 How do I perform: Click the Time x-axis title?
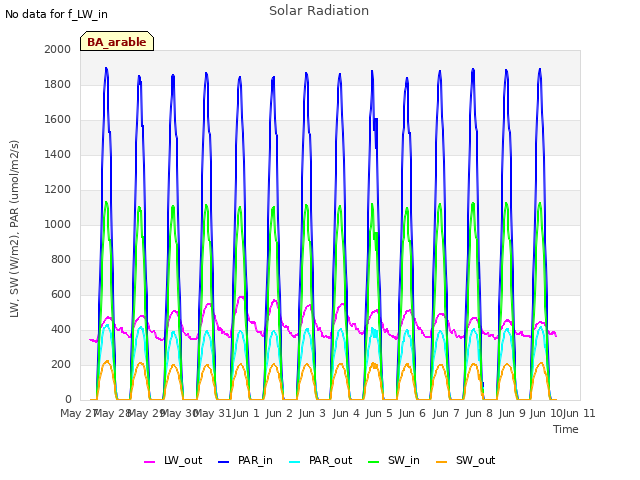566,429
